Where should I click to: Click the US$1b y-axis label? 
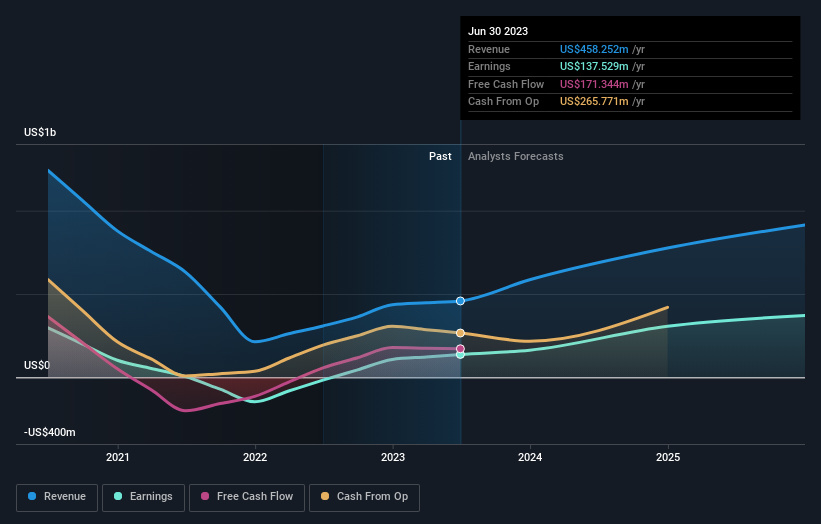pos(40,132)
